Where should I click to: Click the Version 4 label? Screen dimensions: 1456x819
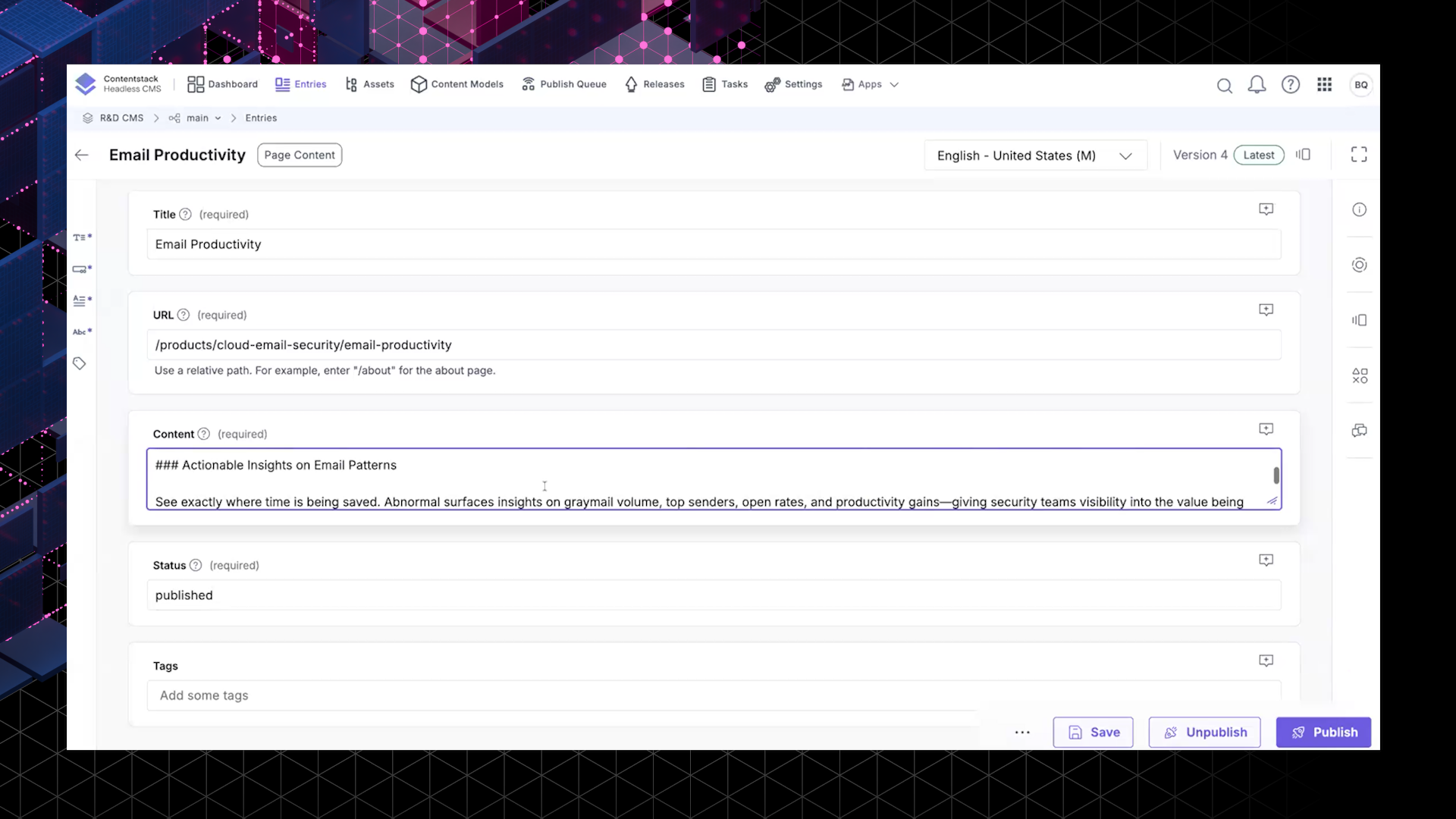click(x=1200, y=155)
